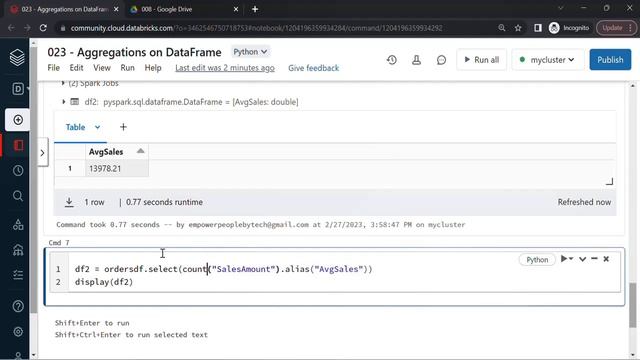Open the Compute cluster icon in sidebar
The image size is (640, 360).
tap(18, 249)
